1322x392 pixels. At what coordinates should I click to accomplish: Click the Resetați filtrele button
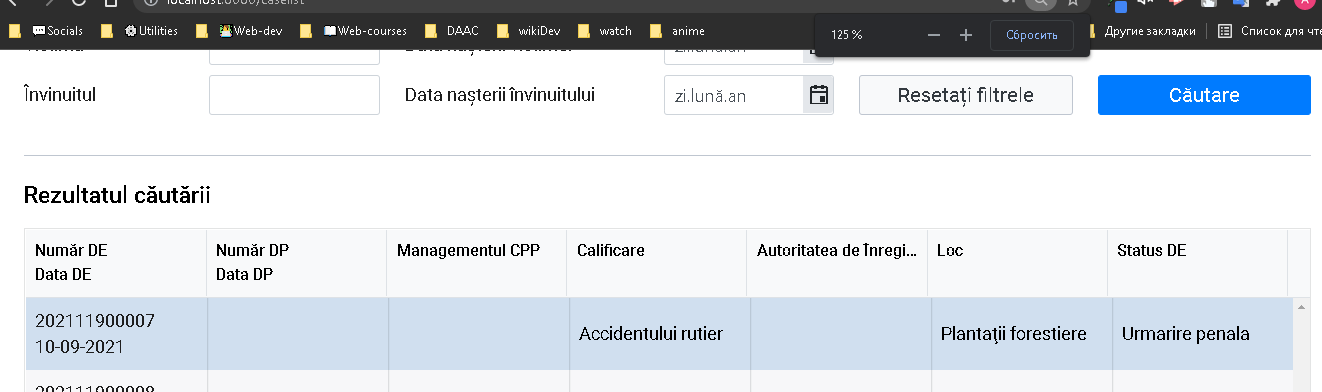966,95
